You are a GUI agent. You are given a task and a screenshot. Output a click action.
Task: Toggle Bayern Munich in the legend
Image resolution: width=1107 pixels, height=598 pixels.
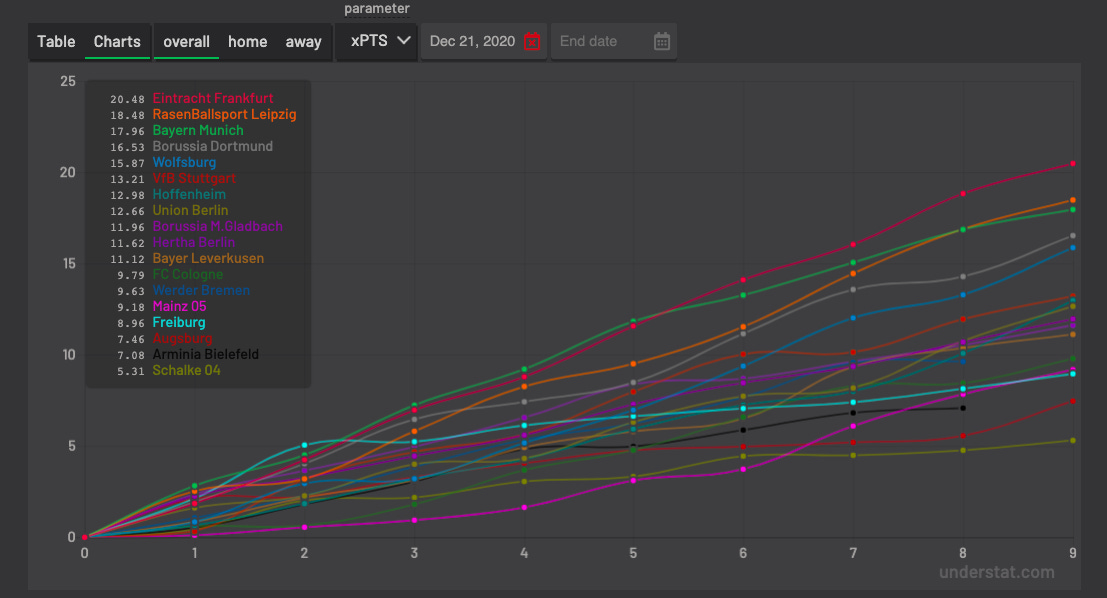[x=198, y=131]
